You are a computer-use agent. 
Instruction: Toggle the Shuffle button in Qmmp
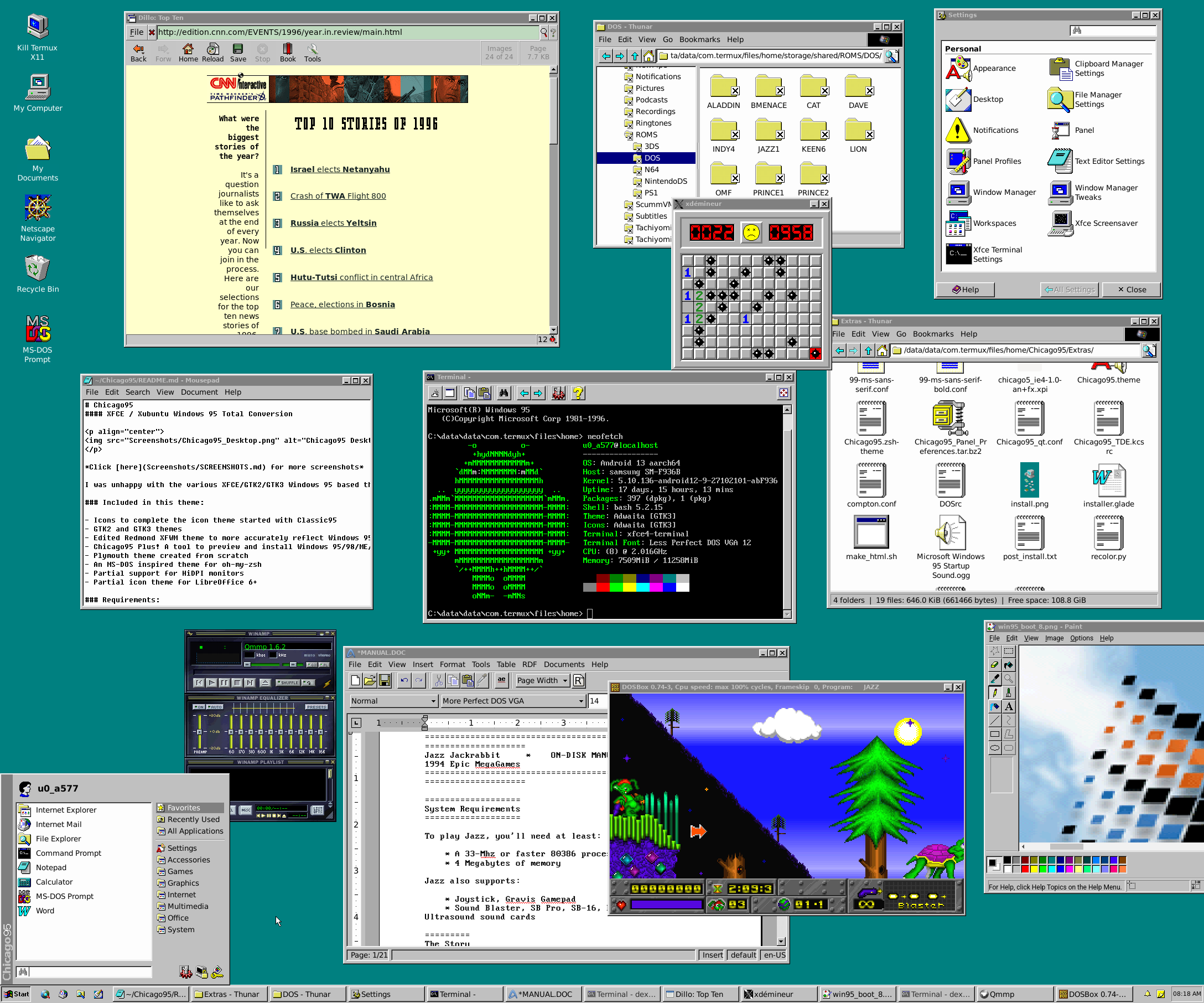tap(288, 683)
